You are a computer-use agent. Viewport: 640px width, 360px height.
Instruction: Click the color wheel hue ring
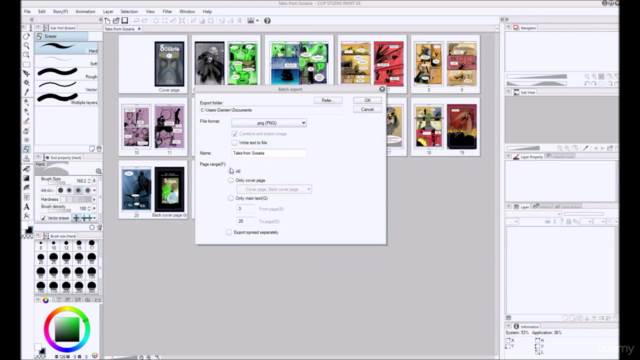click(x=67, y=309)
